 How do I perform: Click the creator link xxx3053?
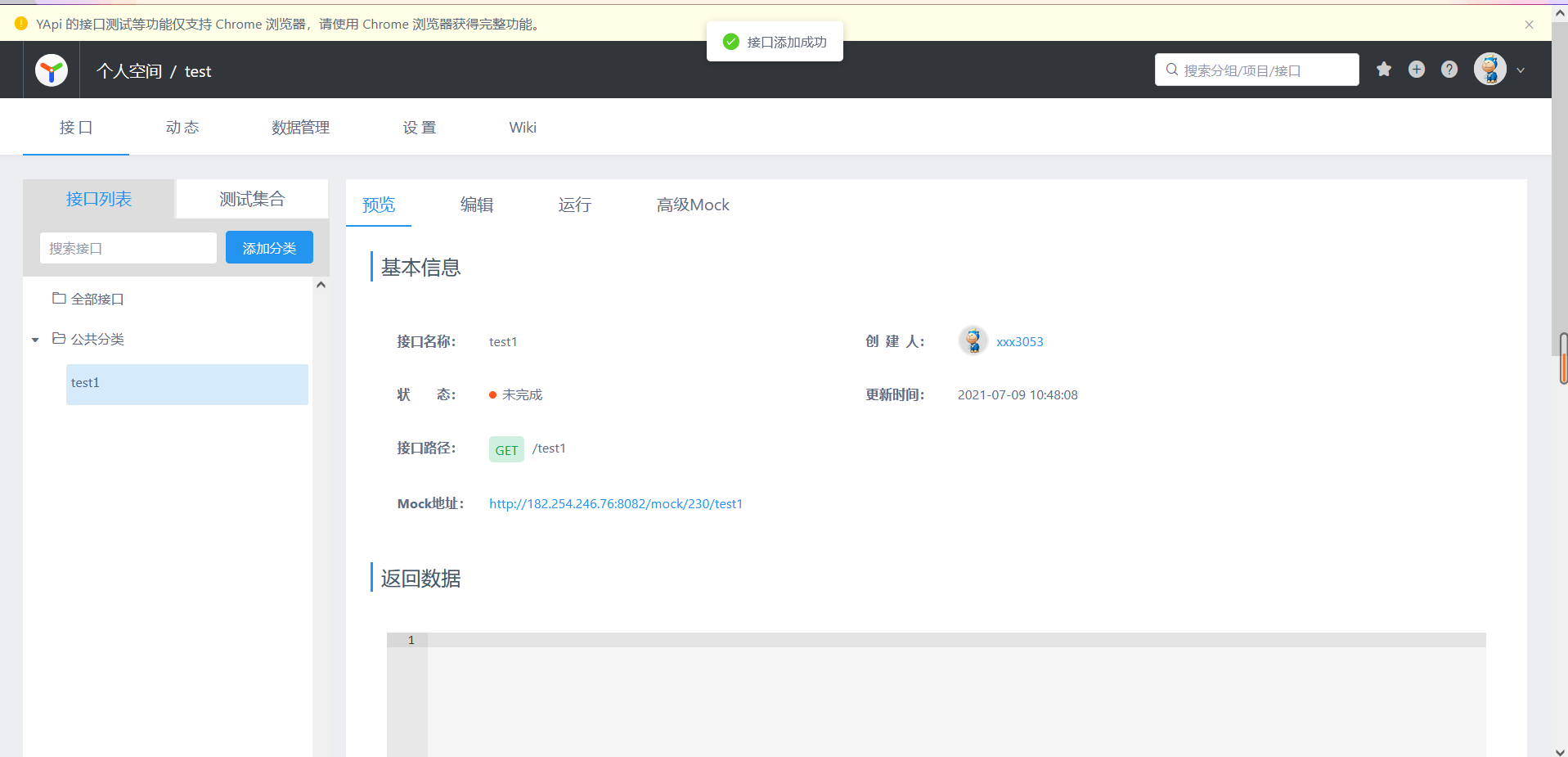pyautogui.click(x=1019, y=341)
